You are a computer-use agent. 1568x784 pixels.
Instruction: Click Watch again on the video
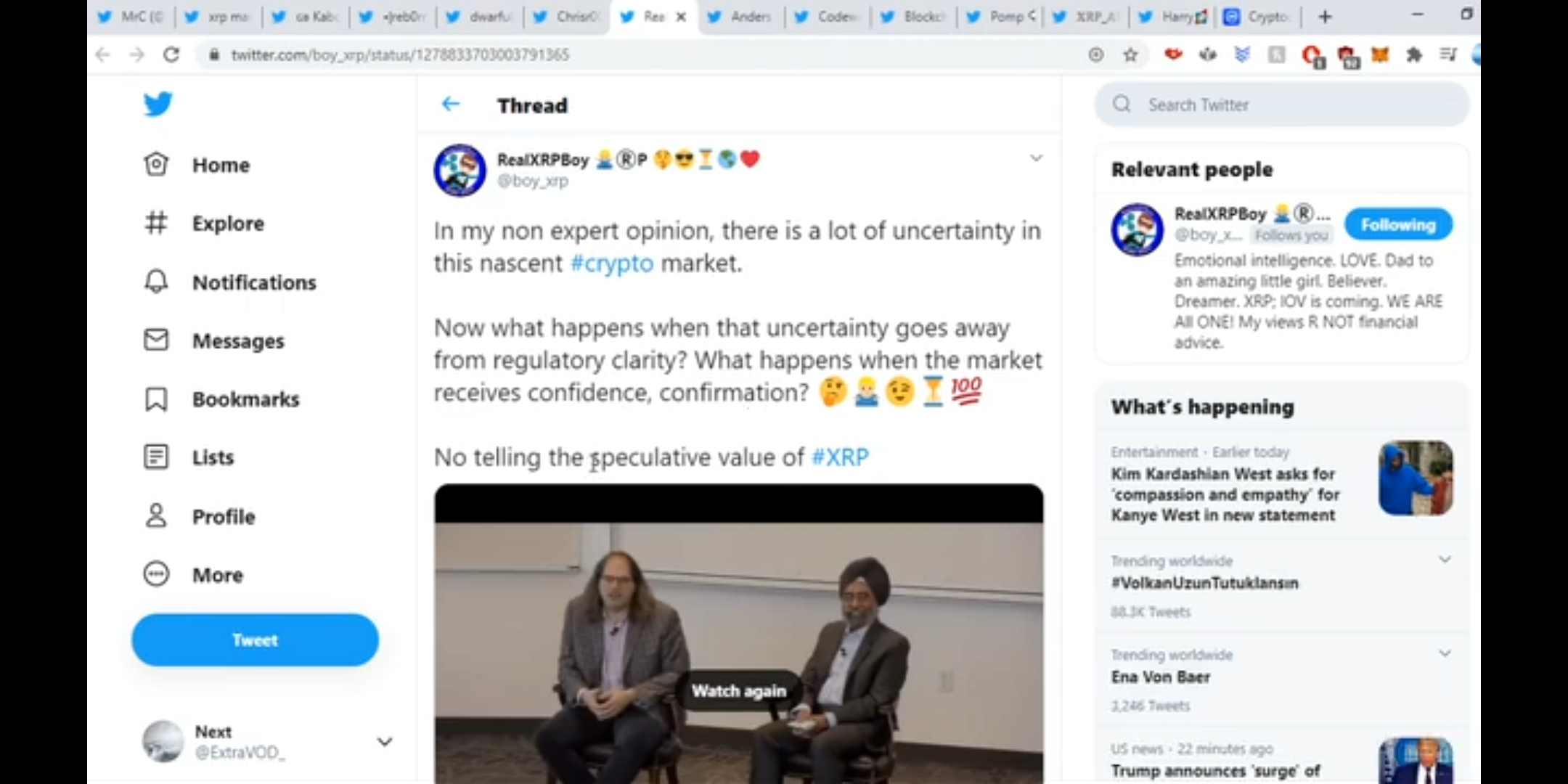[x=738, y=690]
